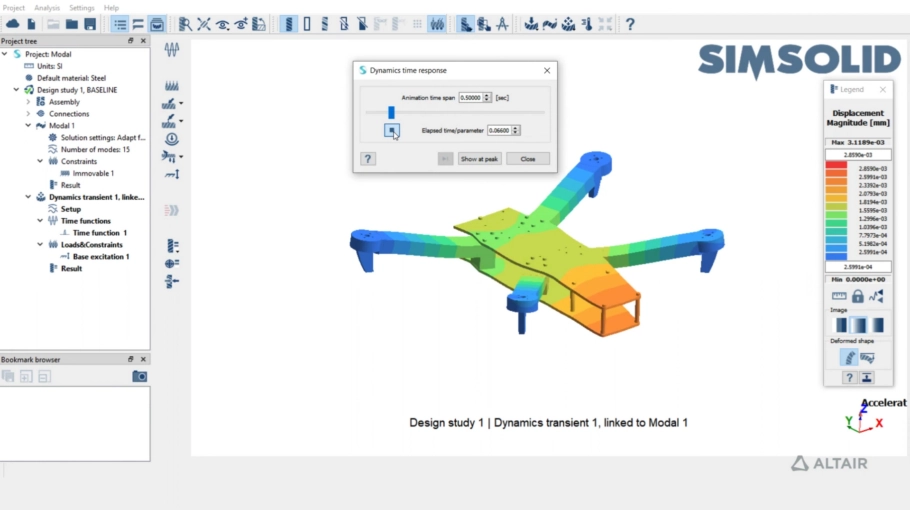This screenshot has width=910, height=510.
Task: Click the magnifier pick info tool
Action: click(x=185, y=24)
